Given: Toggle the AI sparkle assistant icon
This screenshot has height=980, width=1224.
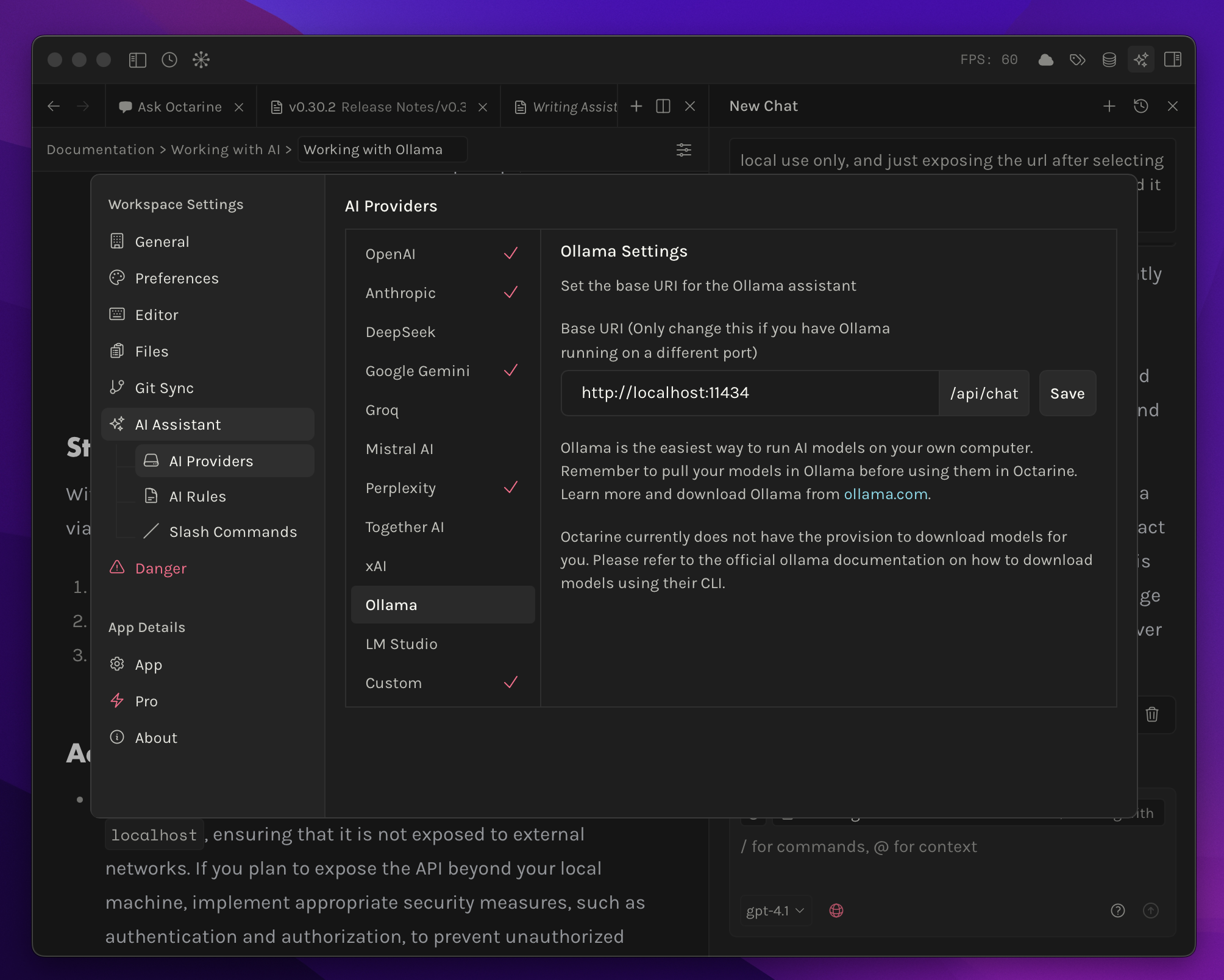Looking at the screenshot, I should click(x=1141, y=60).
